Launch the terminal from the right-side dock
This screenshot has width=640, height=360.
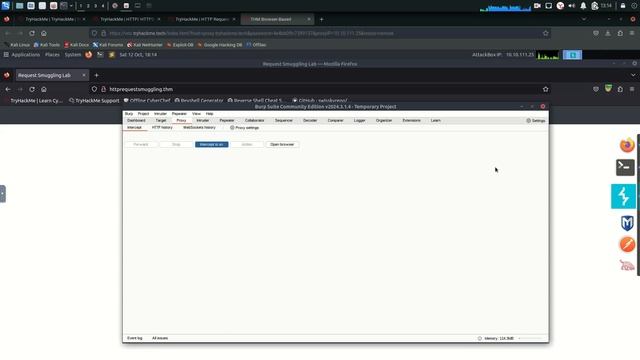[625, 167]
